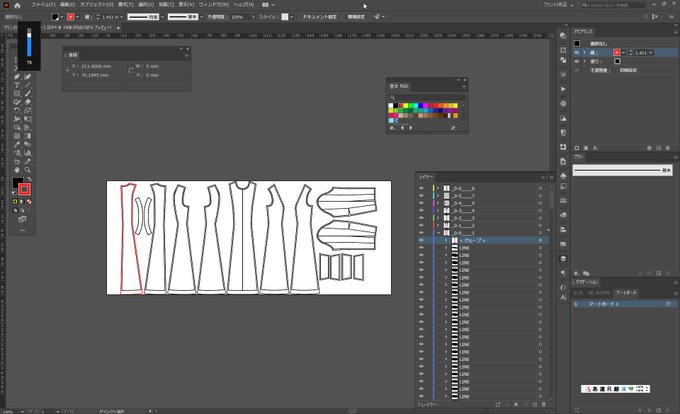The height and width of the screenshot is (414, 680).
Task: Toggle stroke (線) visibility in Appearance panel
Action: point(576,52)
